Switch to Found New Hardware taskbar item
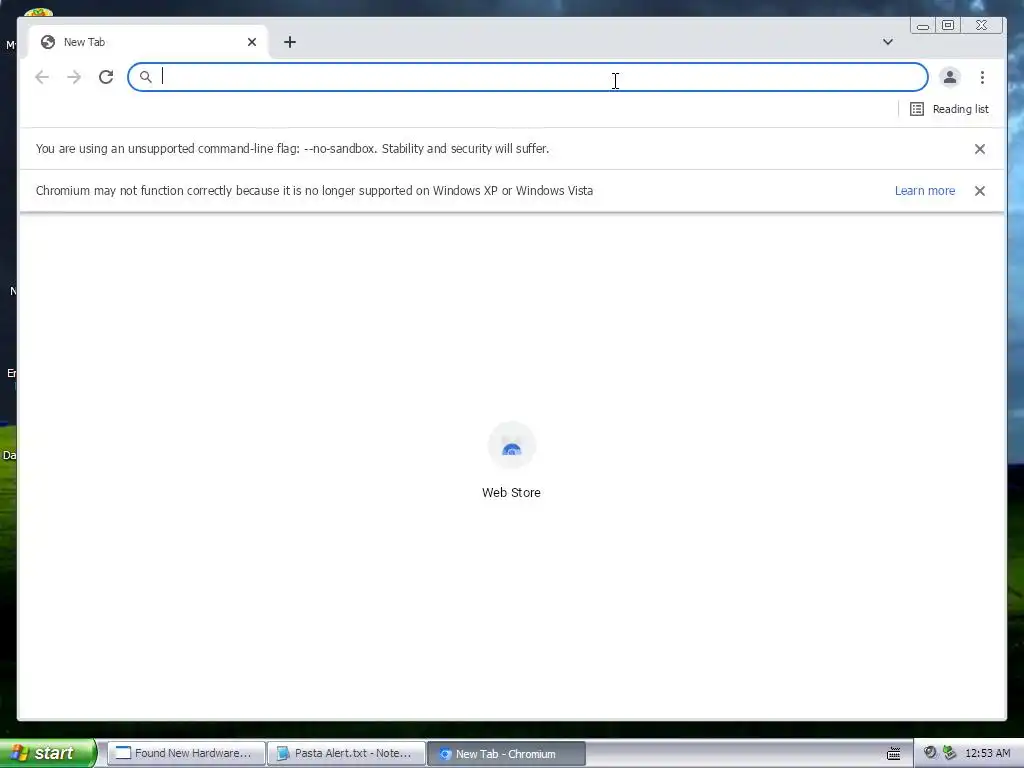The height and width of the screenshot is (768, 1024). [186, 753]
